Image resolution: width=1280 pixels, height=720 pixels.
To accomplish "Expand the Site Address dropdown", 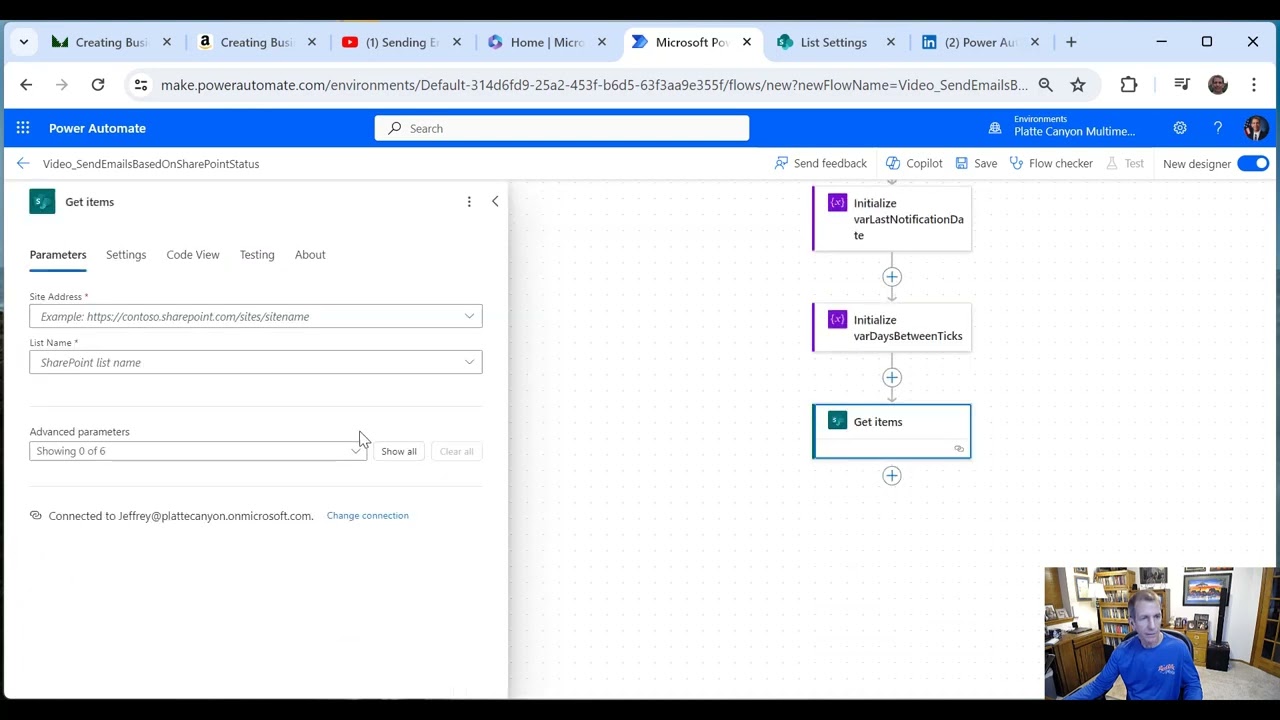I will (469, 316).
